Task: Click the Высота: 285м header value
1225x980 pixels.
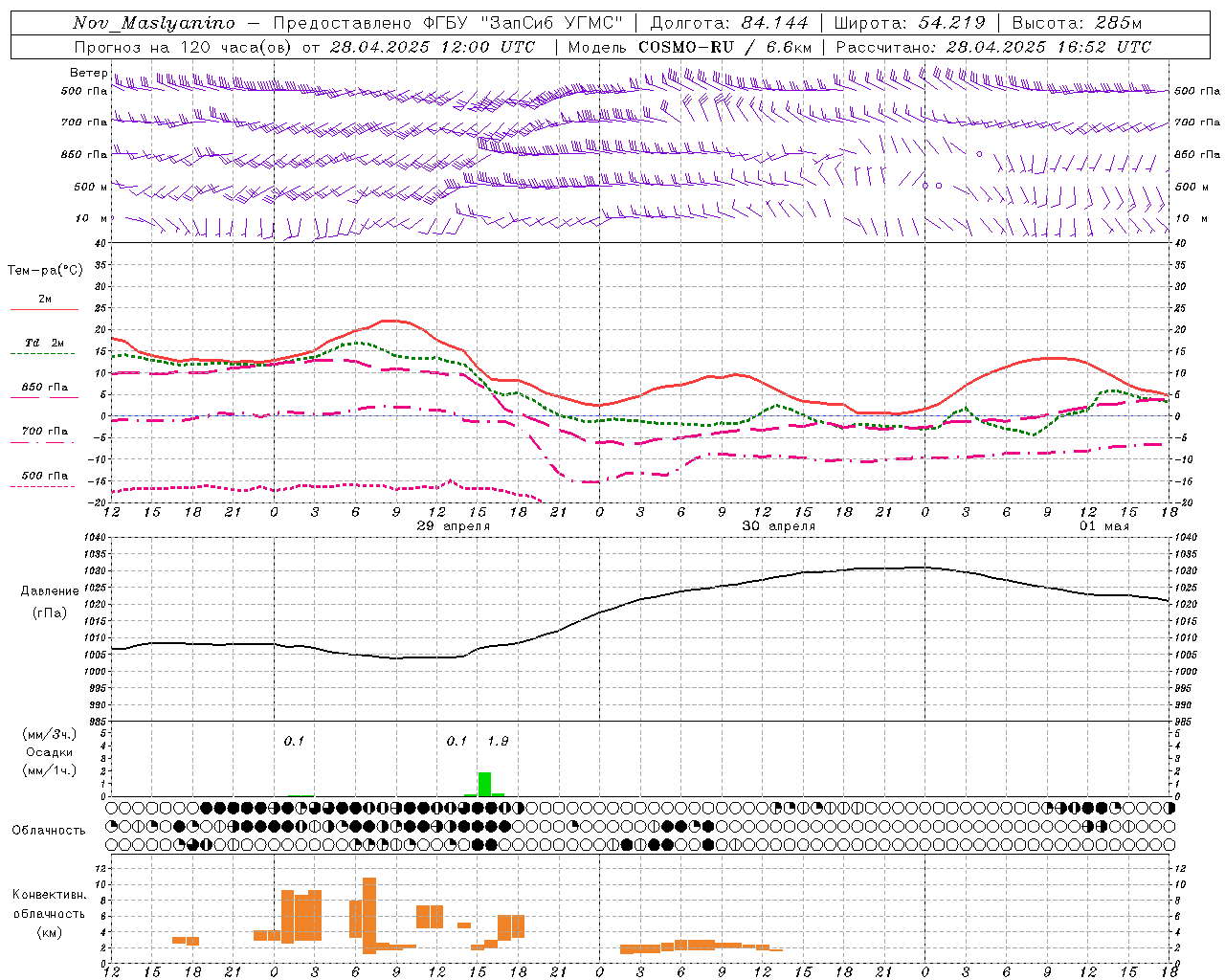Action: point(1077,23)
